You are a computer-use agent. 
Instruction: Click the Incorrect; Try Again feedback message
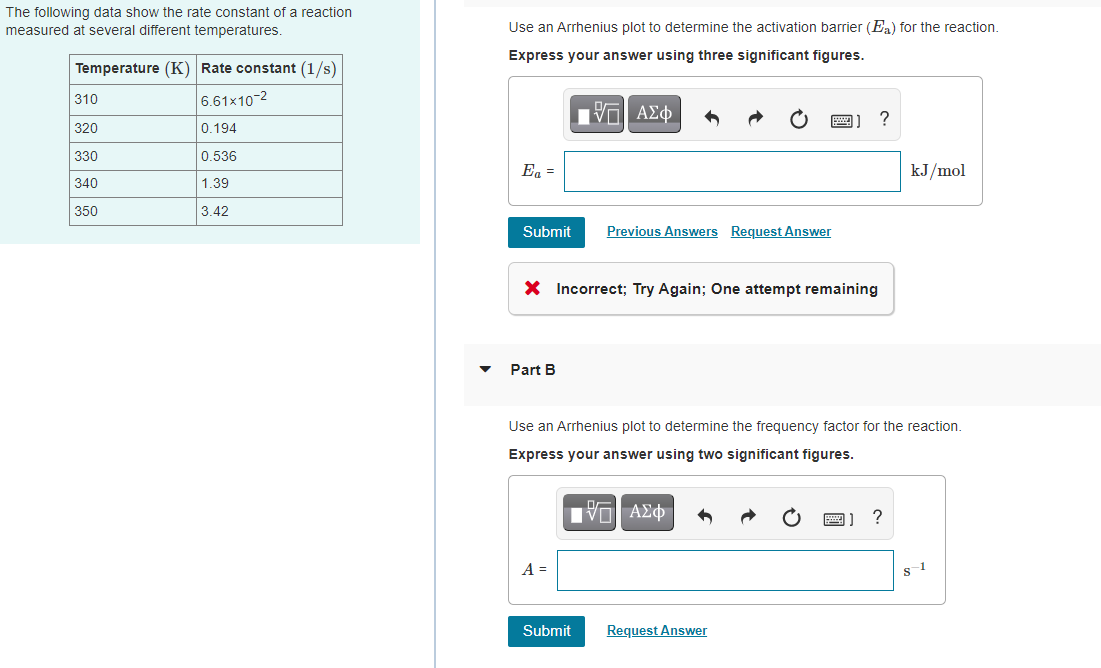(701, 289)
